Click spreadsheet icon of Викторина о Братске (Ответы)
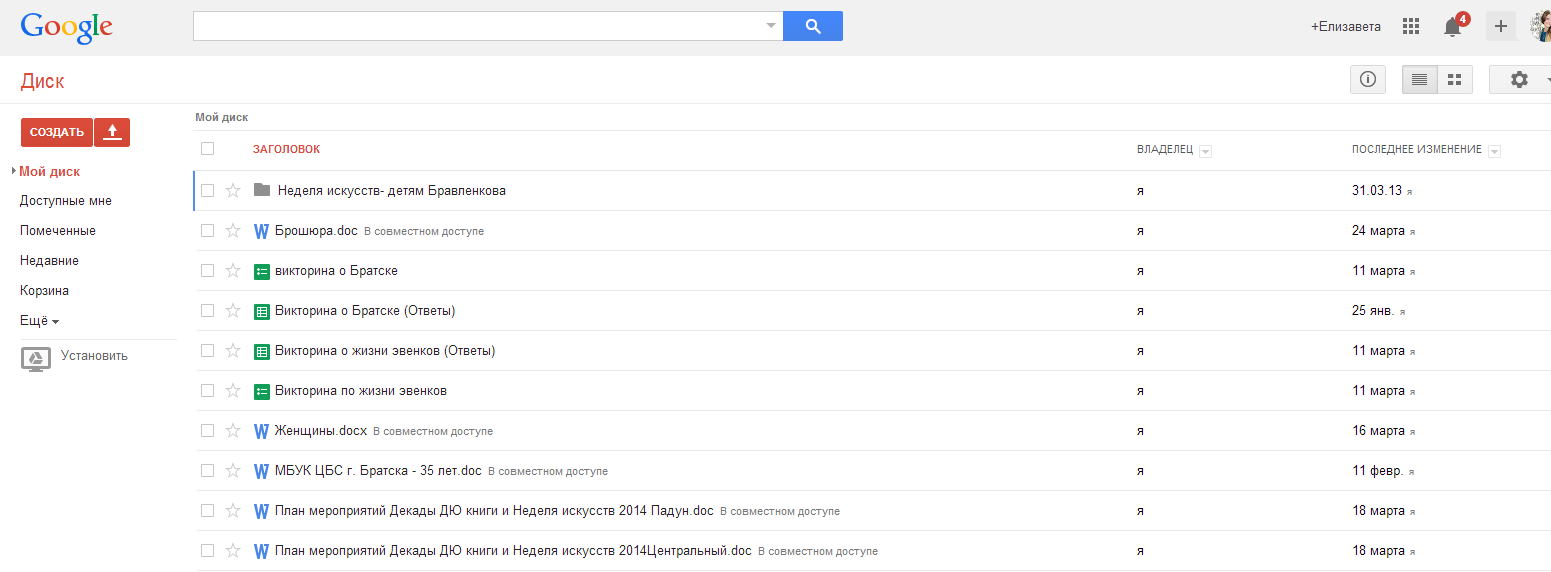The width and height of the screenshot is (1551, 572). tap(262, 311)
